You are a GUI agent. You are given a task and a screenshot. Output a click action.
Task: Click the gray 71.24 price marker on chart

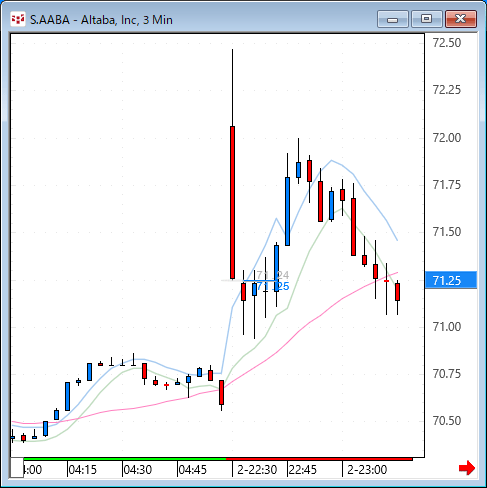coord(273,275)
